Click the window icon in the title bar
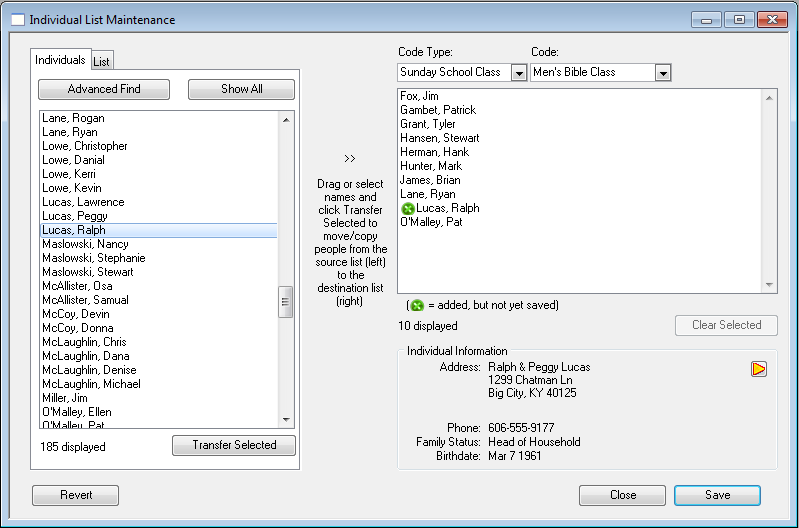This screenshot has height=528, width=799. click(x=17, y=20)
